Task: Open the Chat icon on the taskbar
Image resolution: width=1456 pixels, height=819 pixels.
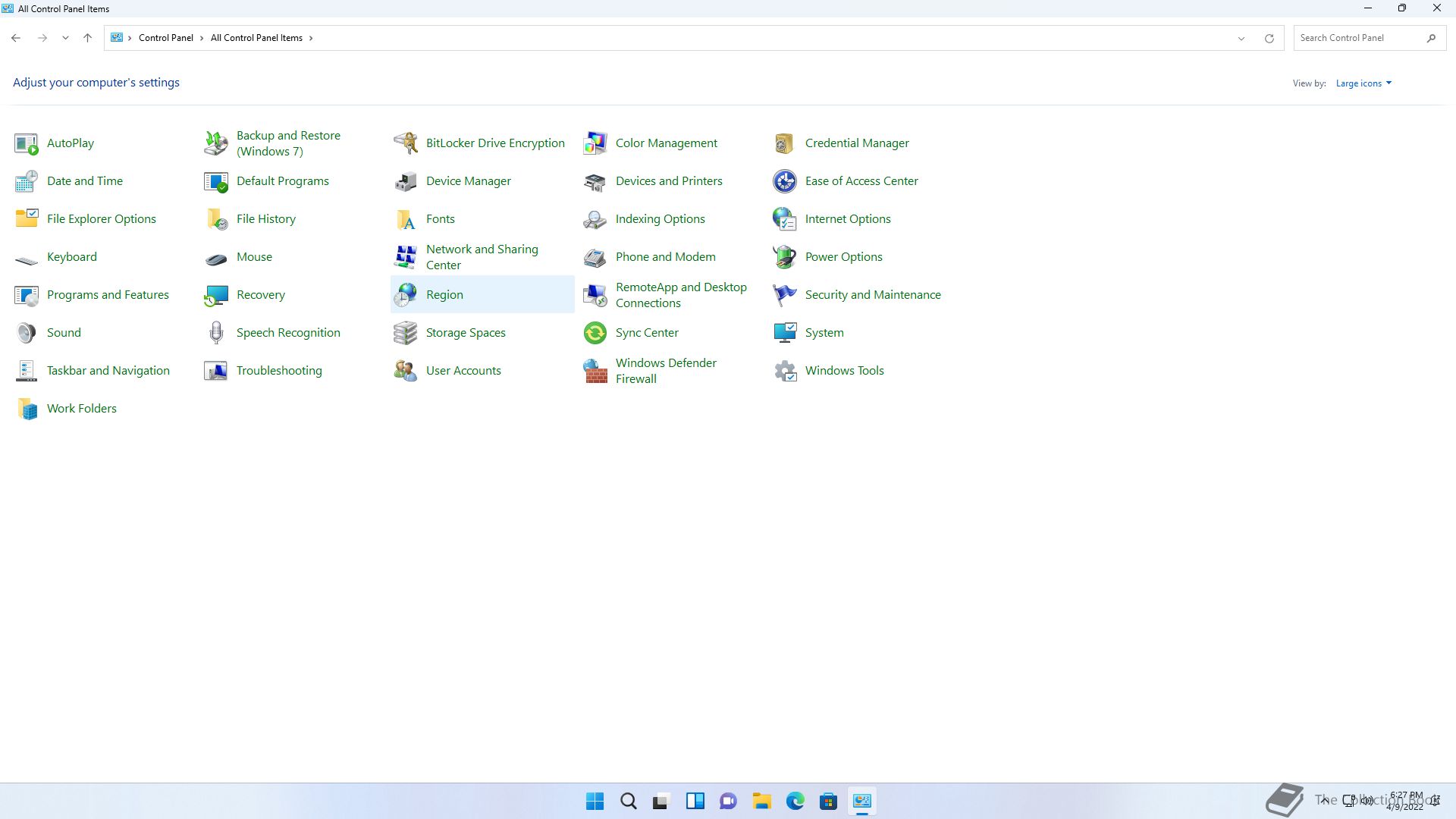Action: pyautogui.click(x=729, y=801)
